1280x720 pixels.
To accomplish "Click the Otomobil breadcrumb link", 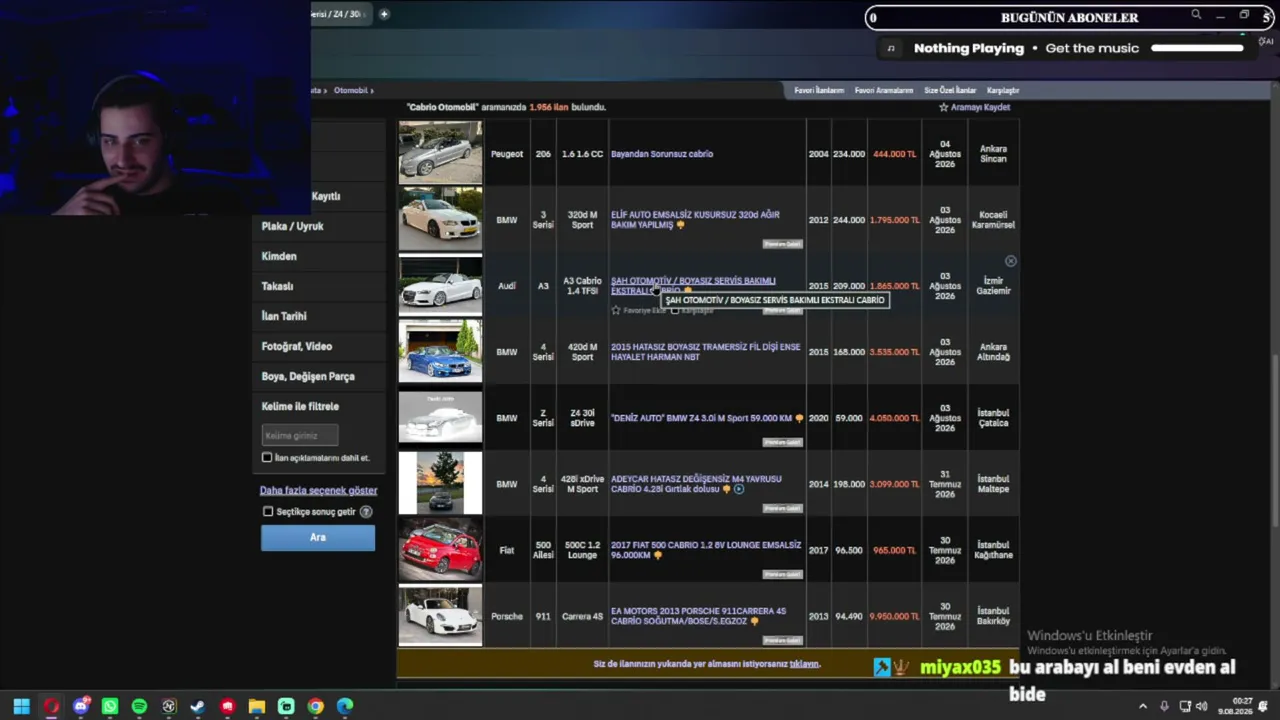I will click(351, 90).
